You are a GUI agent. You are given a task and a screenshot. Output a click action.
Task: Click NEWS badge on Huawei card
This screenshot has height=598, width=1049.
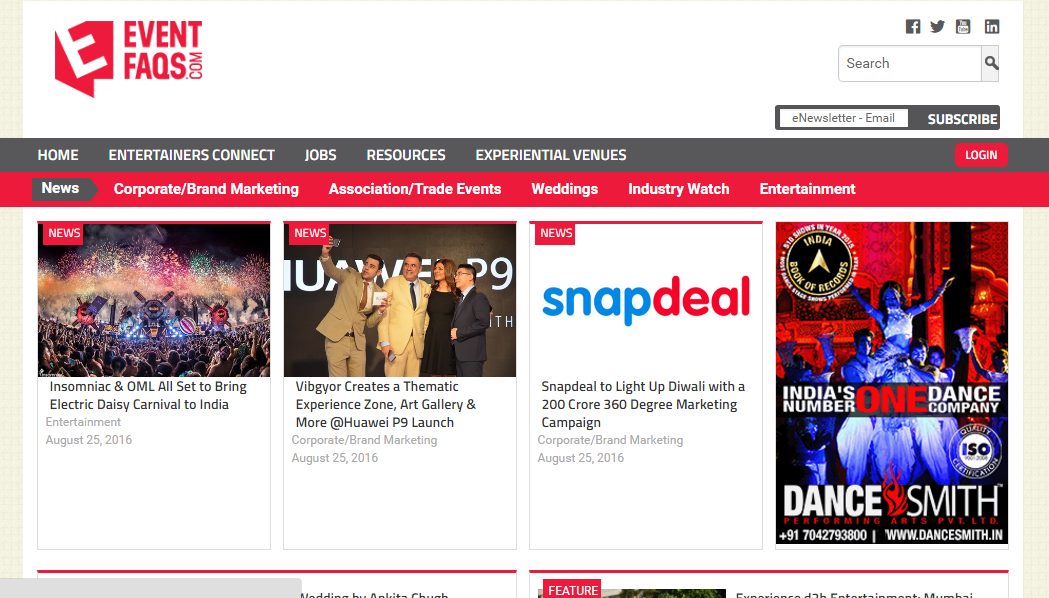tap(309, 233)
